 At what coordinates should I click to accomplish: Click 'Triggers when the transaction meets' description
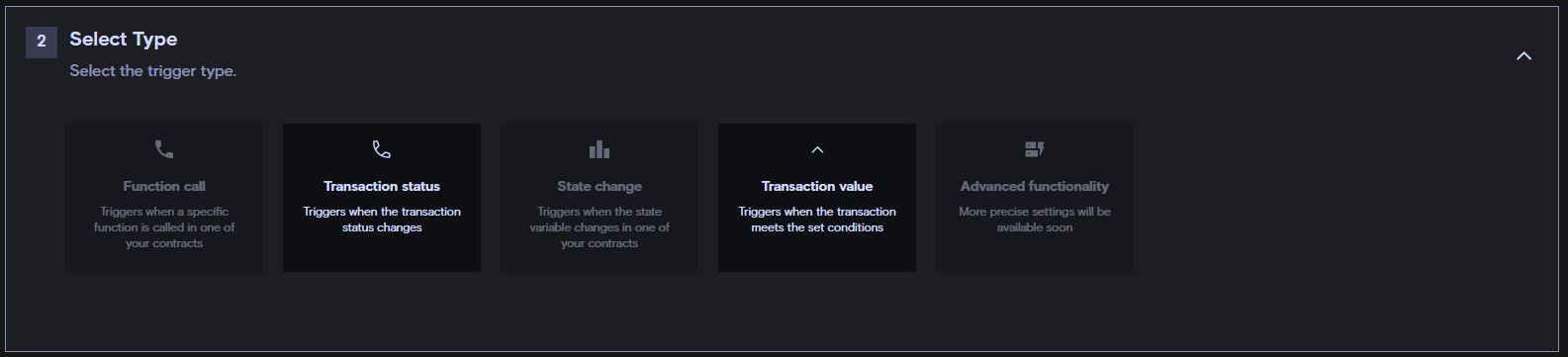pos(817,220)
